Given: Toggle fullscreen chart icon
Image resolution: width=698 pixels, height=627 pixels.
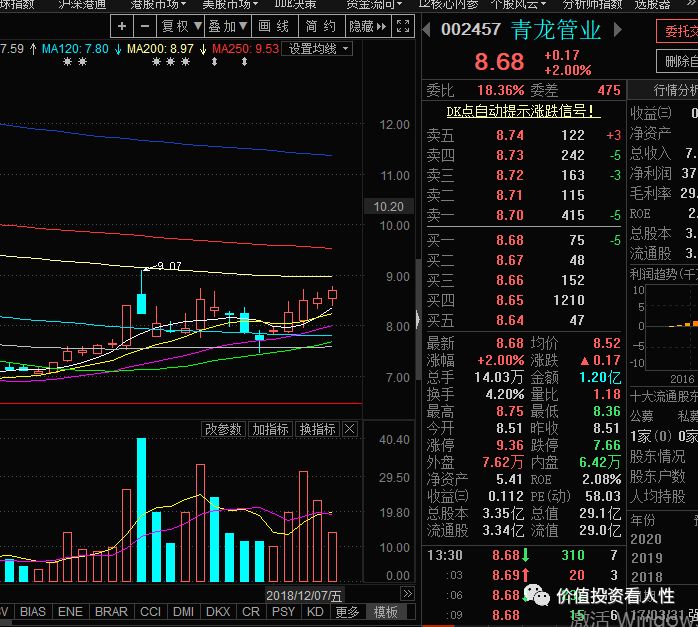Looking at the screenshot, I should pos(403,26).
